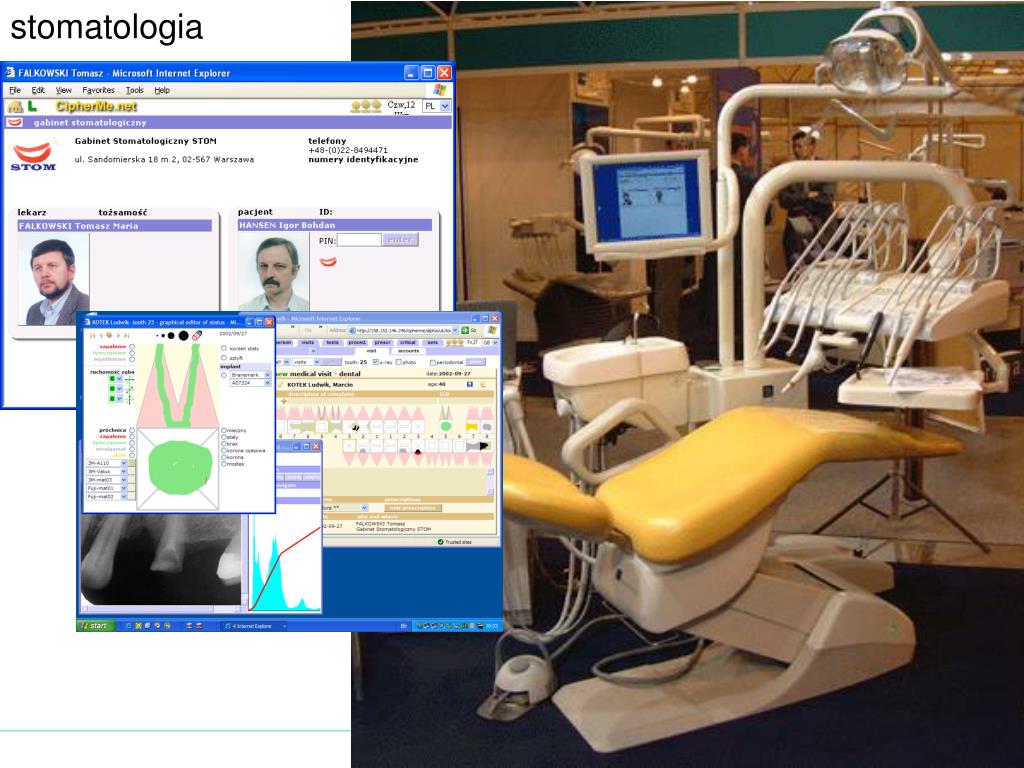
Task: Click the yellow house home icon
Action: pos(15,106)
